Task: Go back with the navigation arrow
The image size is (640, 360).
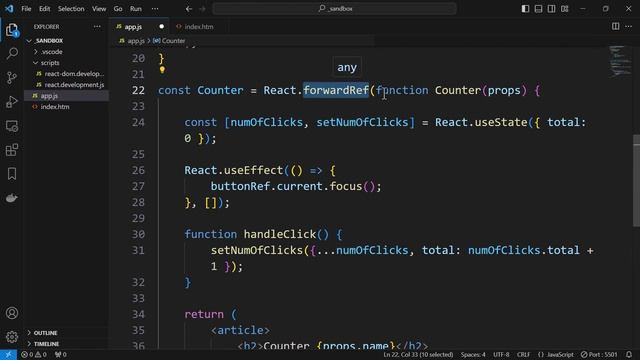Action: click(x=189, y=9)
